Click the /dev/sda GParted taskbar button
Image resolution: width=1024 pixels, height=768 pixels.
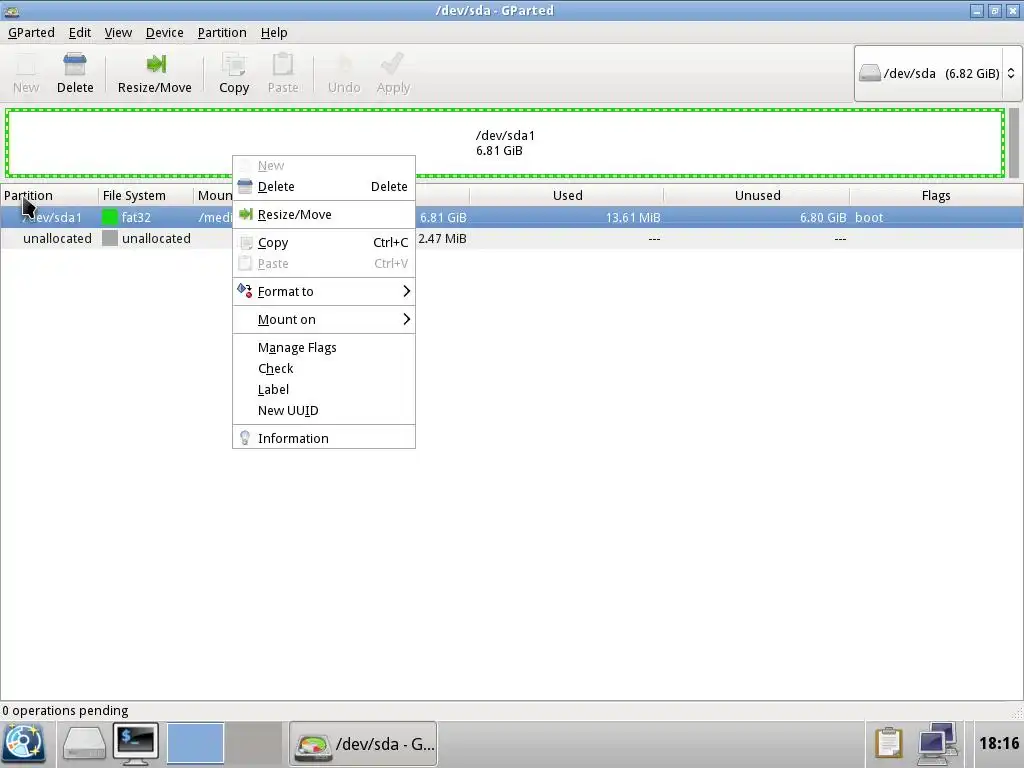tap(363, 744)
